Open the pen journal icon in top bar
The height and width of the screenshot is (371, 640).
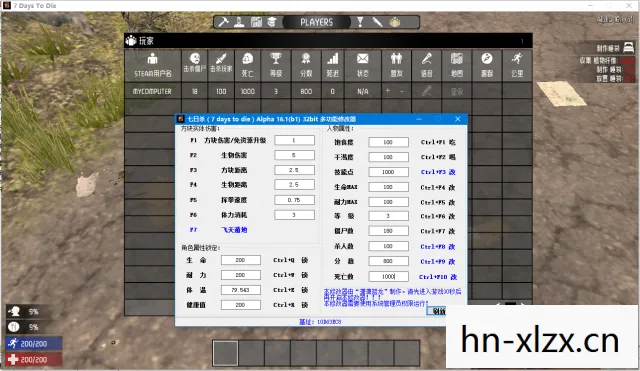(378, 22)
